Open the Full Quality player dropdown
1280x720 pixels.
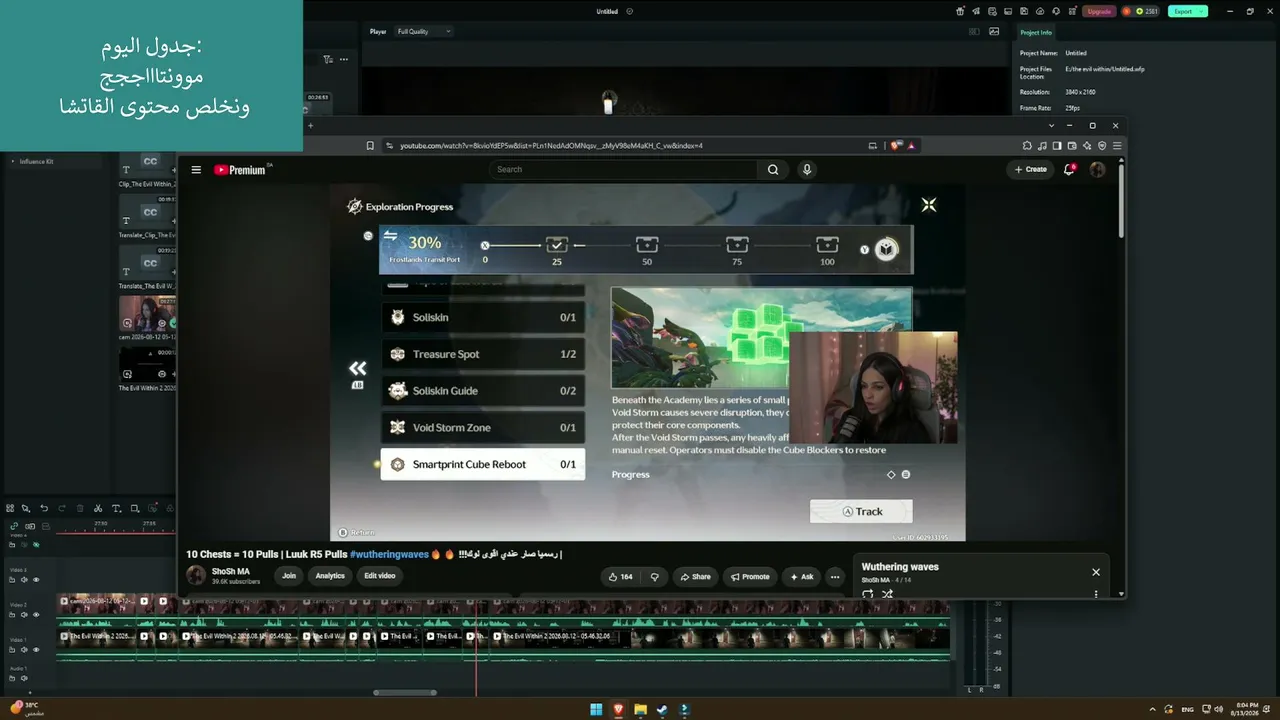[x=424, y=31]
